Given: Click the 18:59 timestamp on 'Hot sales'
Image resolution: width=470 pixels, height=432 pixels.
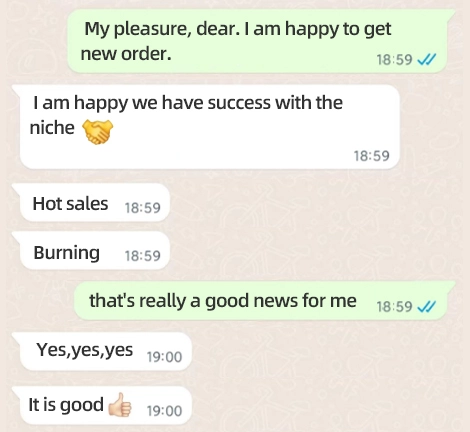Looking at the screenshot, I should [x=143, y=208].
